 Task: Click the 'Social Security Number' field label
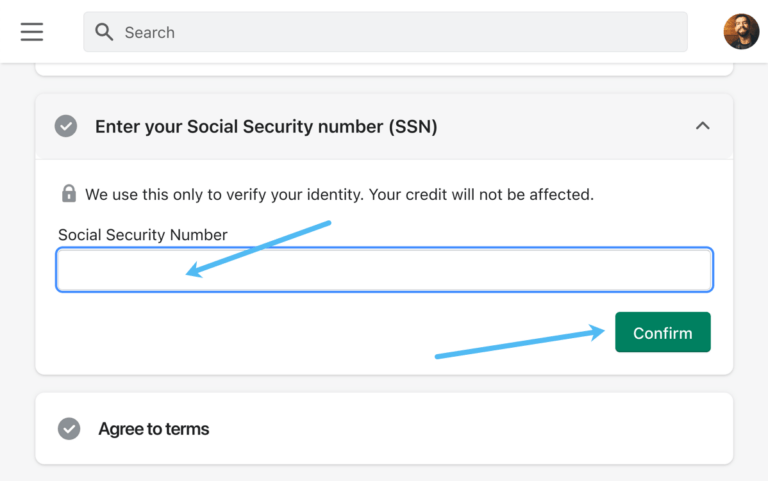(143, 235)
